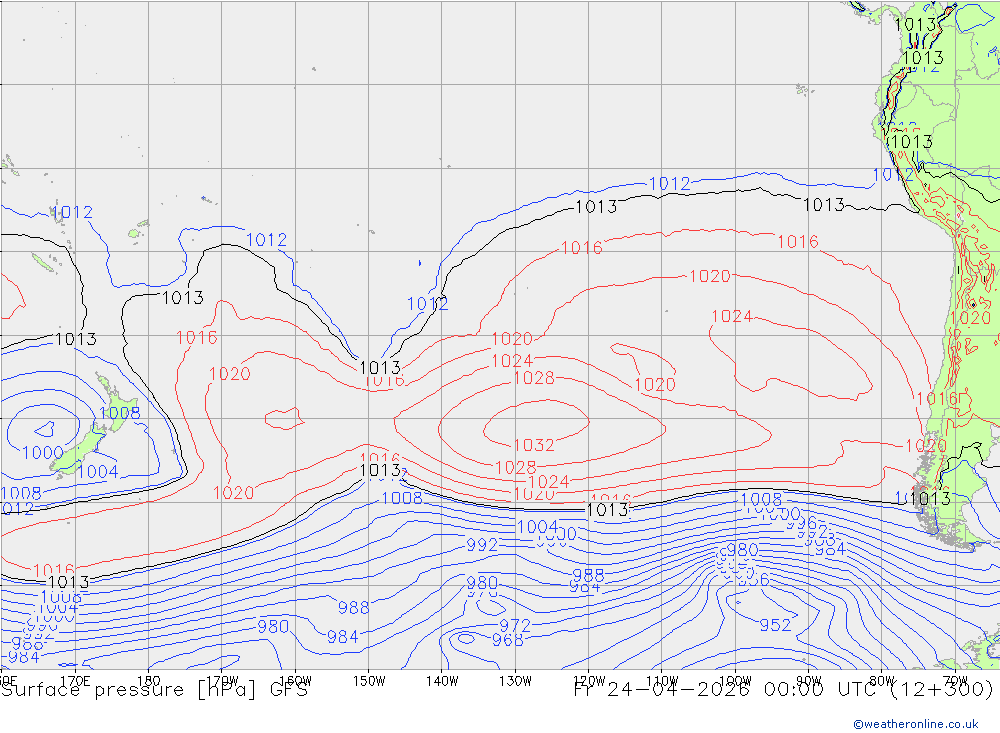Select the 130W longitude axis label
The width and height of the screenshot is (1000, 733).
[514, 680]
